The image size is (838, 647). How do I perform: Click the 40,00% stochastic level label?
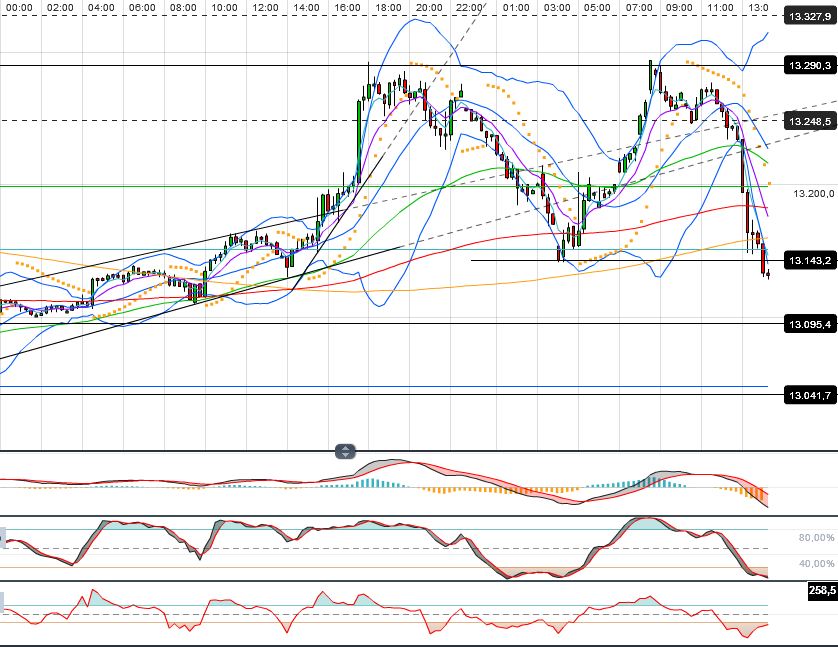pos(816,563)
